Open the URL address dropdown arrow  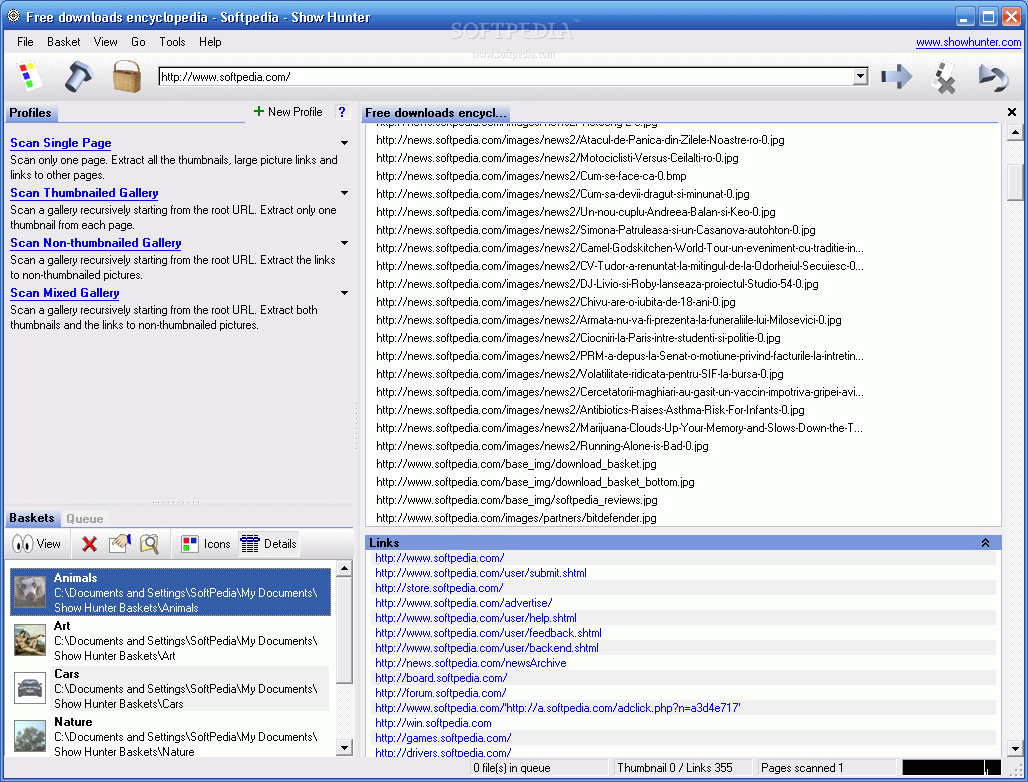pyautogui.click(x=860, y=77)
